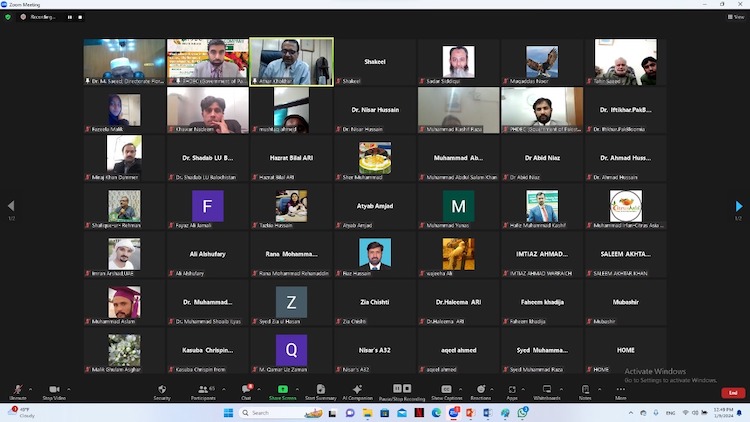Viewport: 750px width, 422px height.
Task: Open the View layout dropdown
Action: [738, 17]
